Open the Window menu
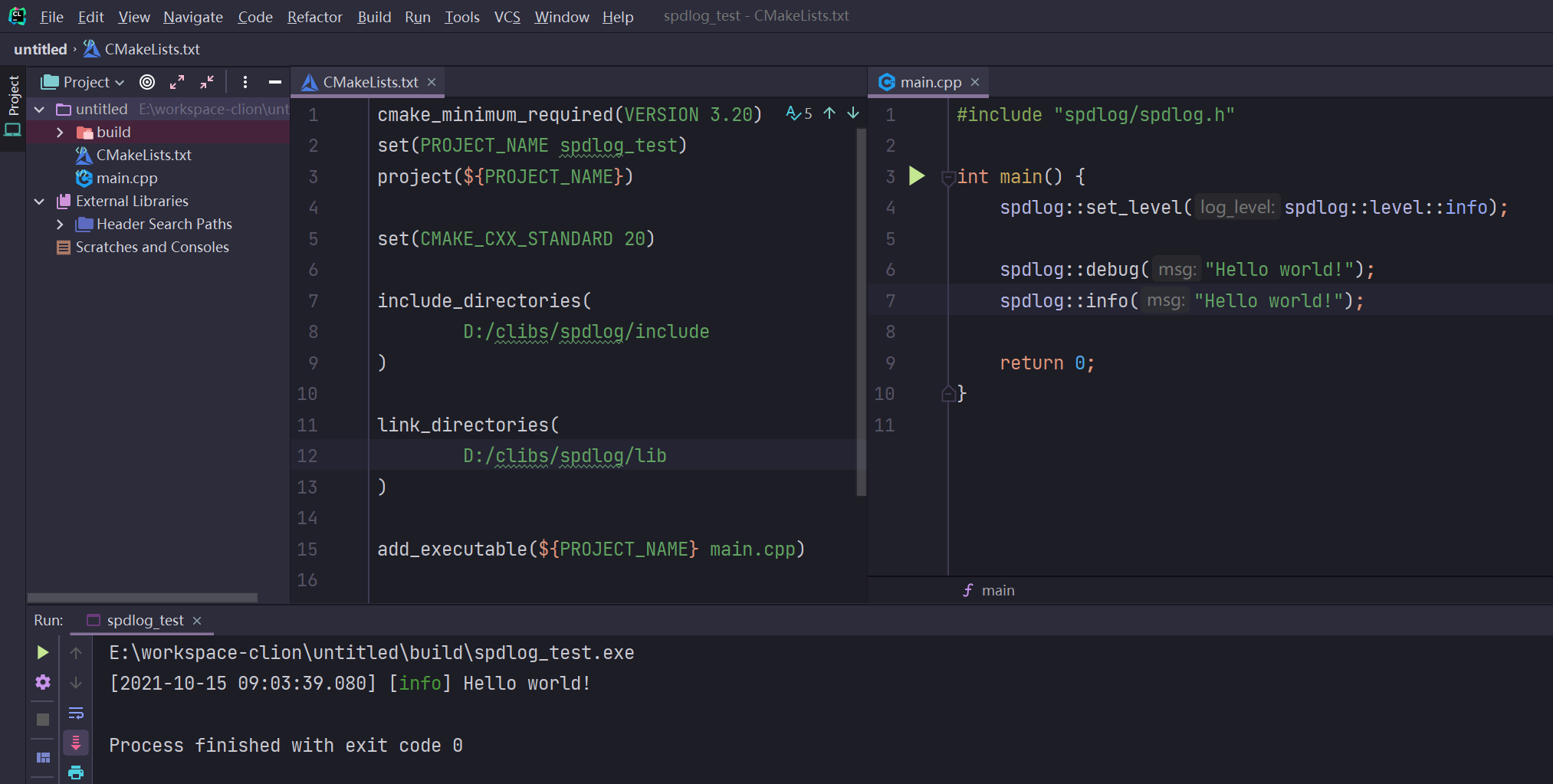 [561, 16]
